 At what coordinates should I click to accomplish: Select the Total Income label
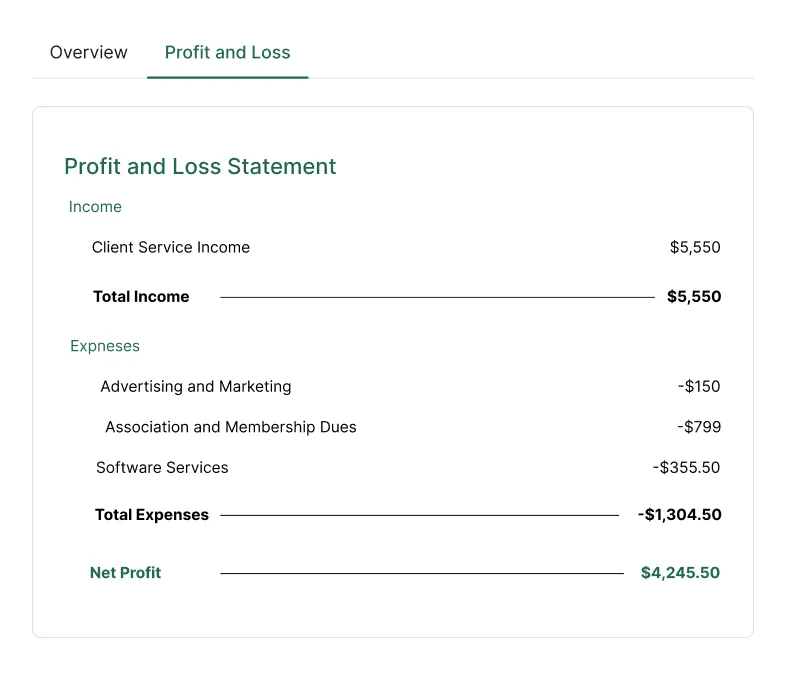(x=141, y=296)
